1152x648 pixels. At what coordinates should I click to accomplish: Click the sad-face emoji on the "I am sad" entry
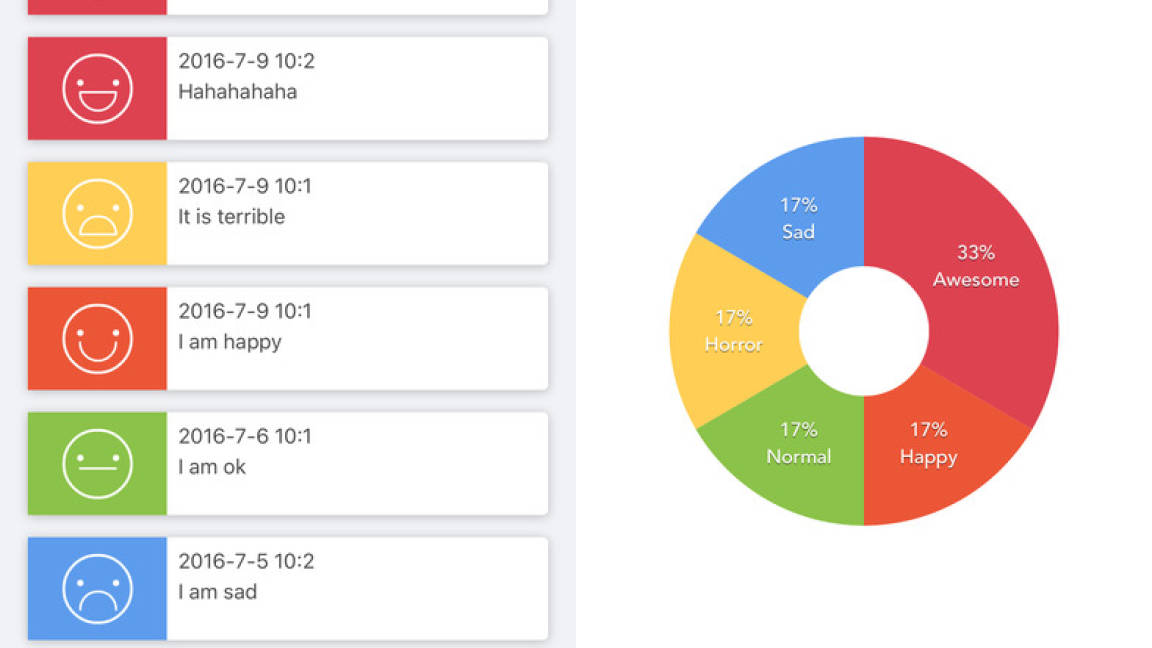pos(96,588)
